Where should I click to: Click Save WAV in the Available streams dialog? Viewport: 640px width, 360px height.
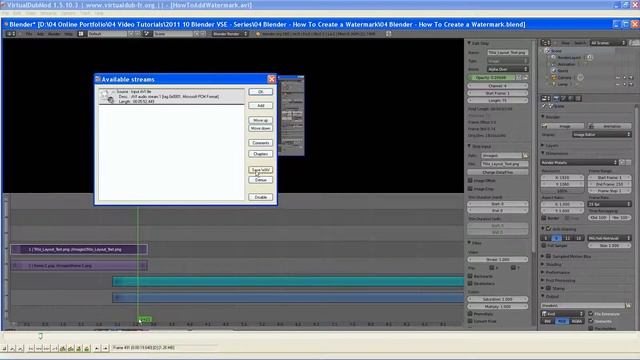click(260, 169)
